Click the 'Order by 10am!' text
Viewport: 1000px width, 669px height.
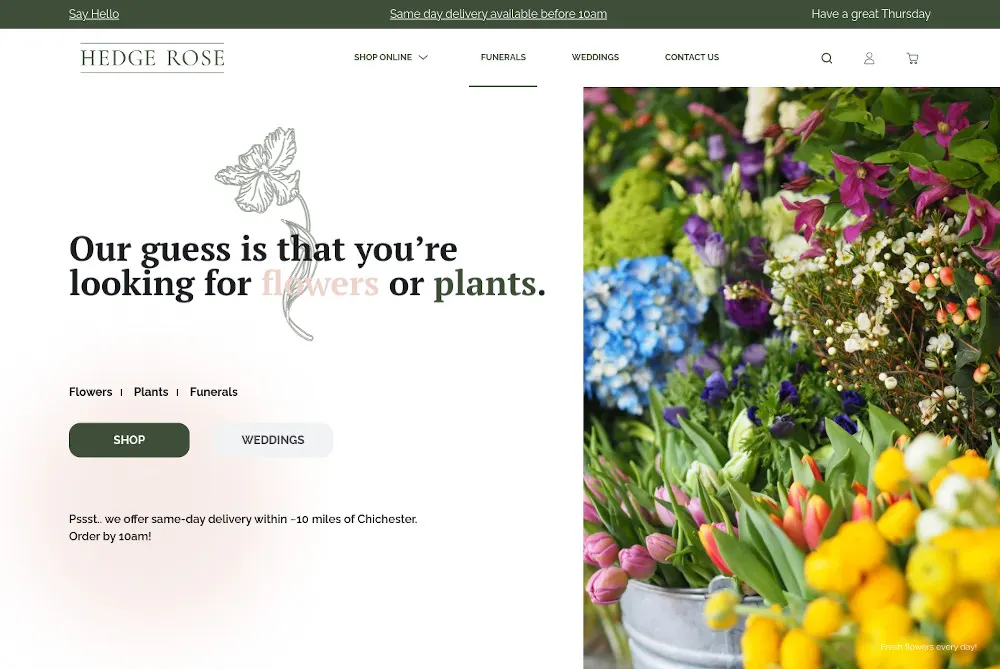[110, 536]
